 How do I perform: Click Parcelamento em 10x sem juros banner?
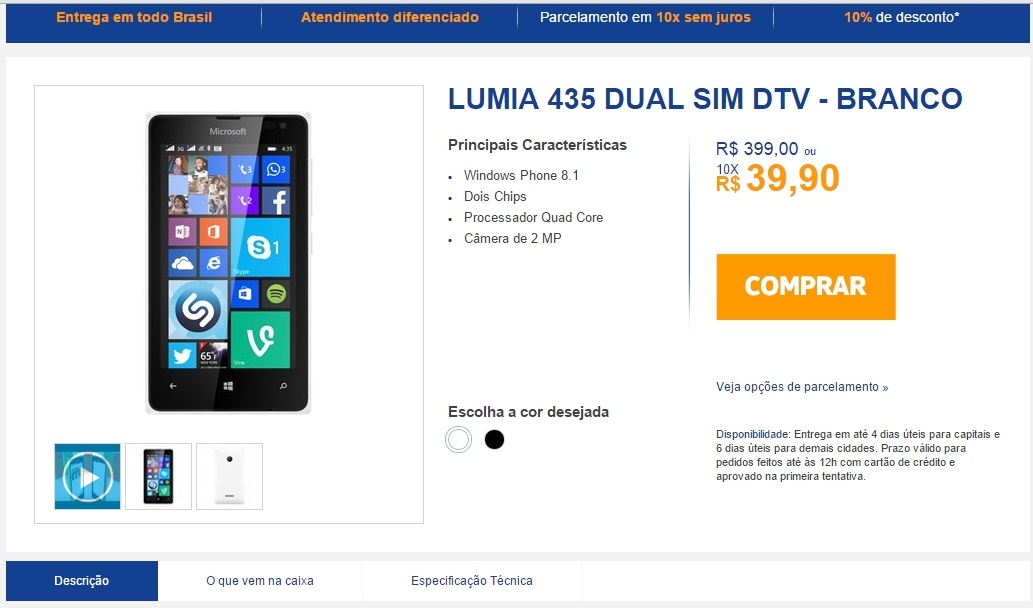pos(645,17)
